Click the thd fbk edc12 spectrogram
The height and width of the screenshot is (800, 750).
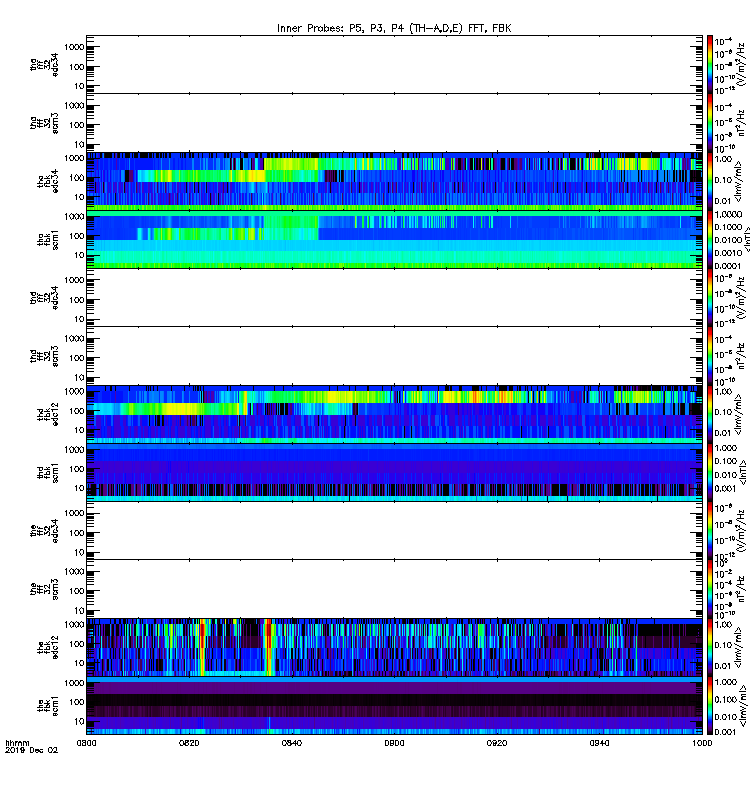coord(394,414)
